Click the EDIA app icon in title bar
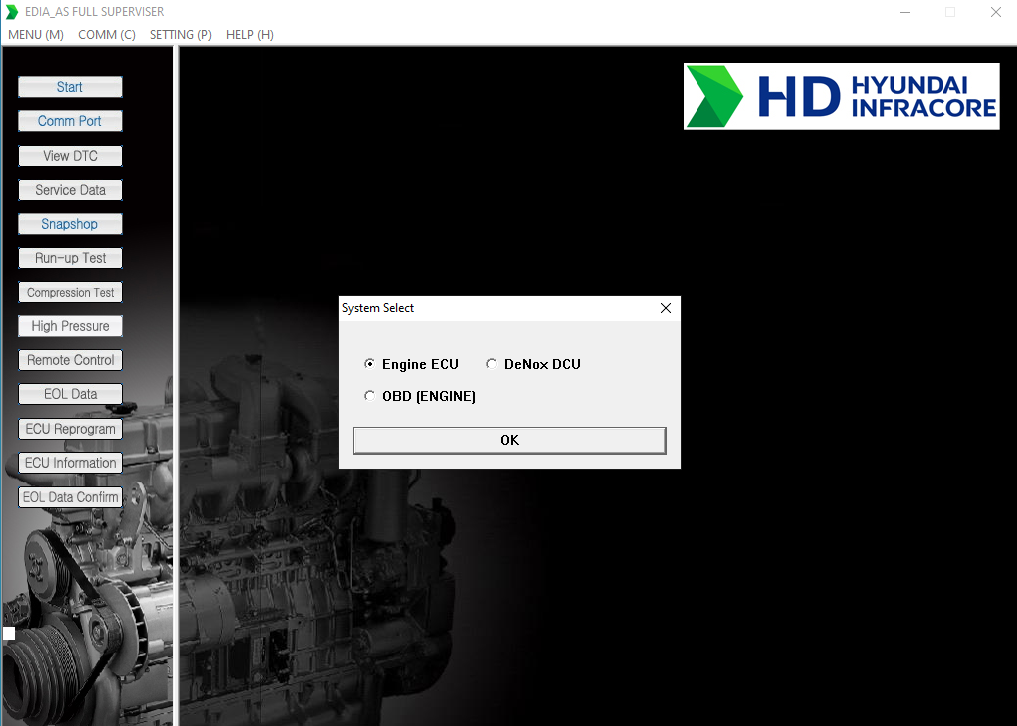Screen dimensions: 1017x726 [x=12, y=12]
